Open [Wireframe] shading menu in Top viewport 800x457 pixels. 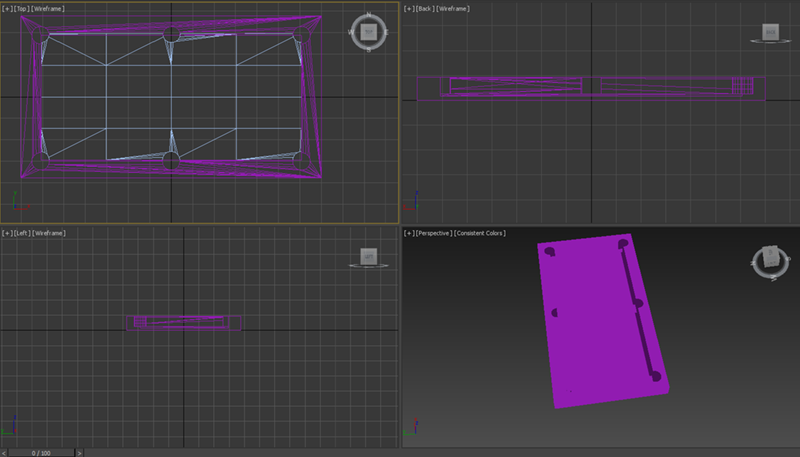coord(48,8)
